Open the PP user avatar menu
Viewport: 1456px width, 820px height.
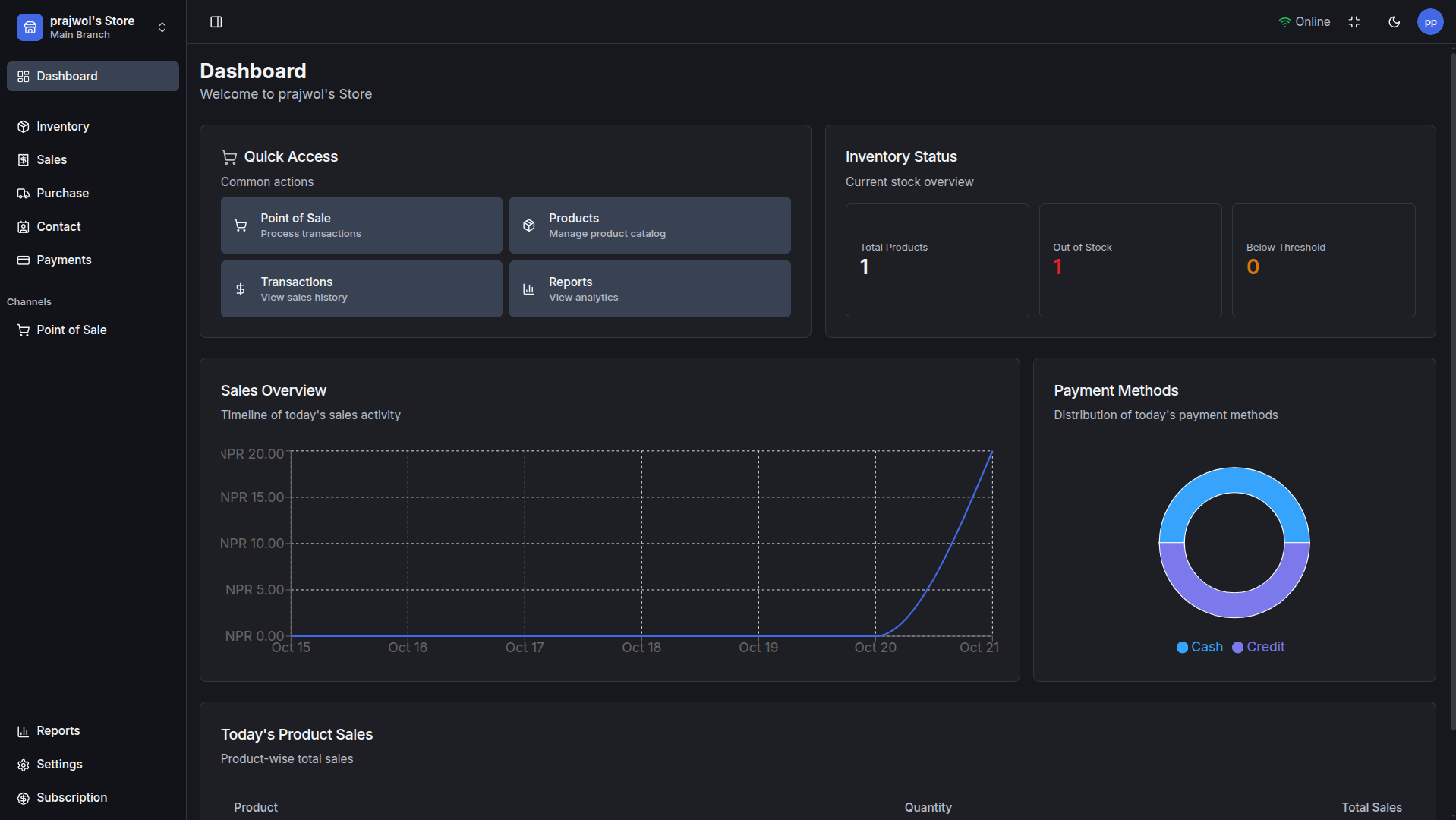coord(1429,22)
